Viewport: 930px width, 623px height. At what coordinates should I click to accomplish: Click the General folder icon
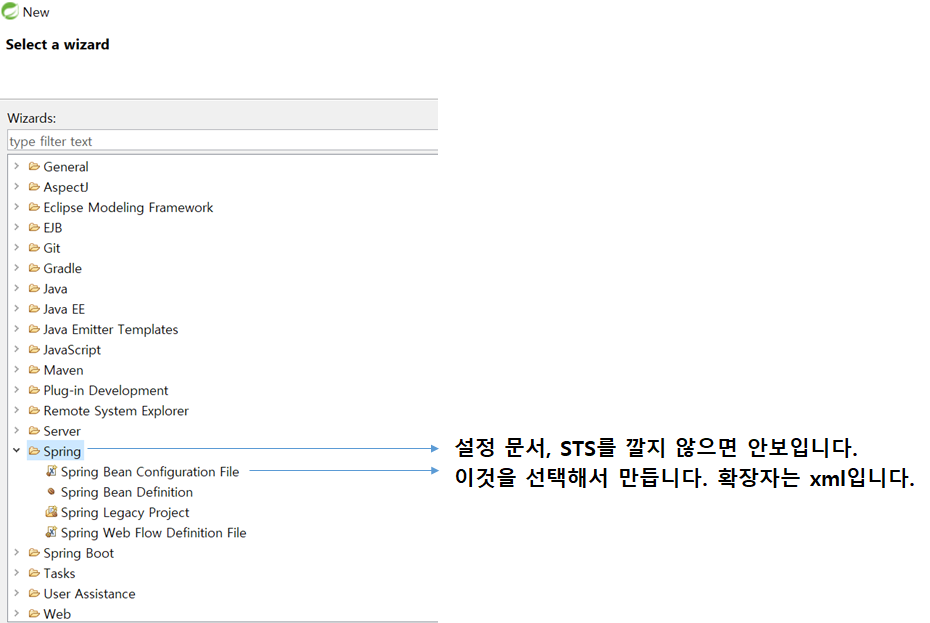(34, 167)
